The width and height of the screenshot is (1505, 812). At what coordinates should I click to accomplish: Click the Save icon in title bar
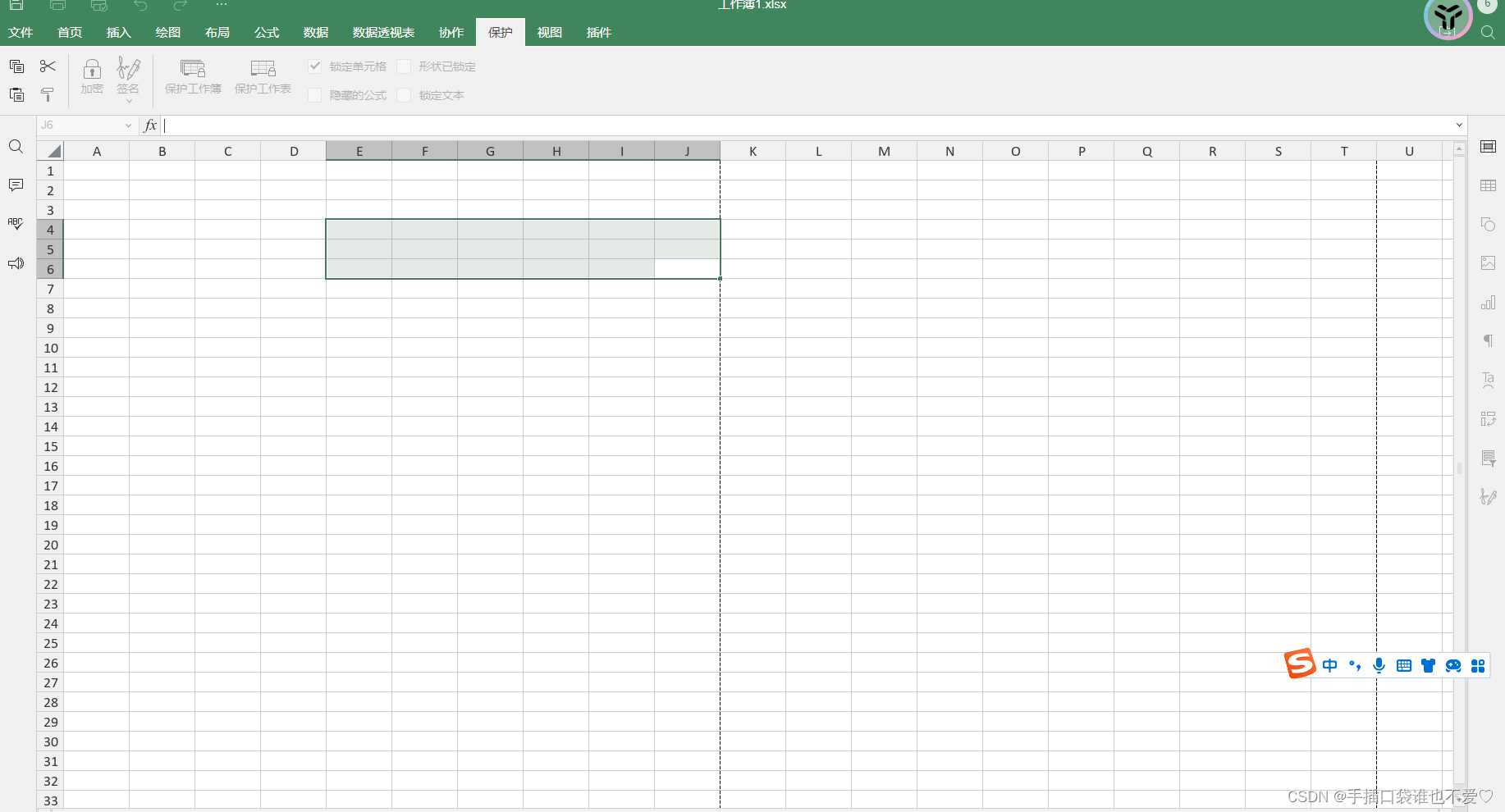point(16,4)
